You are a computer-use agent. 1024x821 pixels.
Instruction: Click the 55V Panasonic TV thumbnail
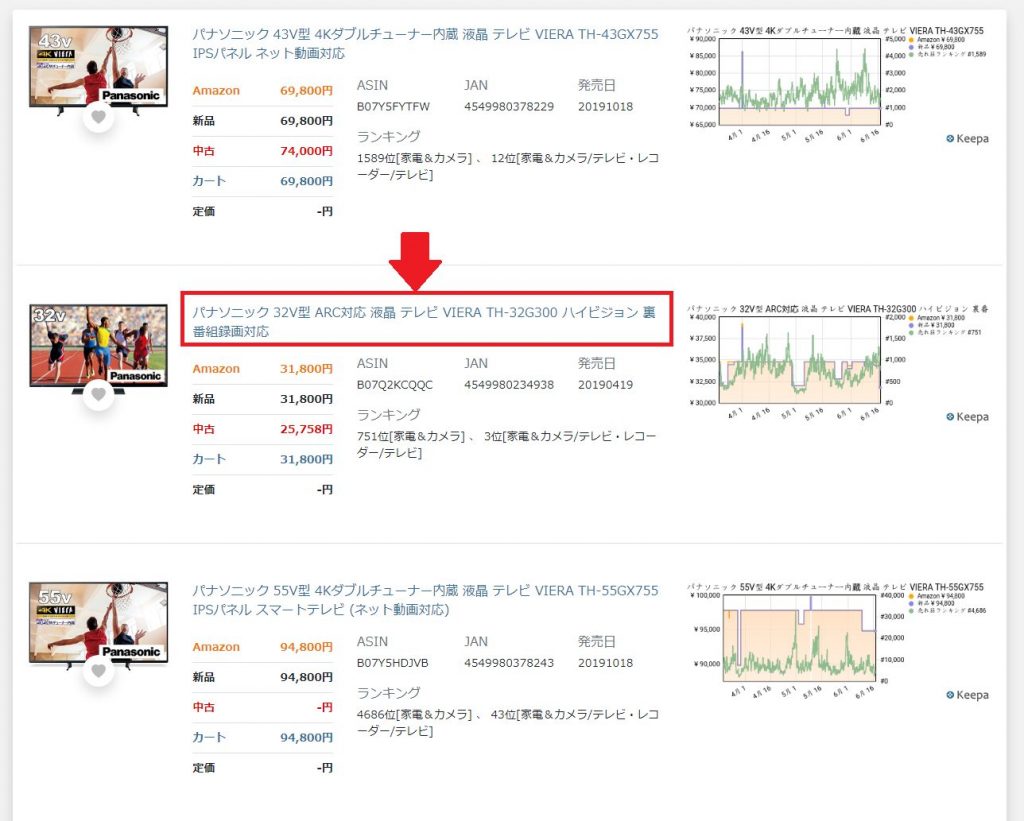[x=99, y=625]
